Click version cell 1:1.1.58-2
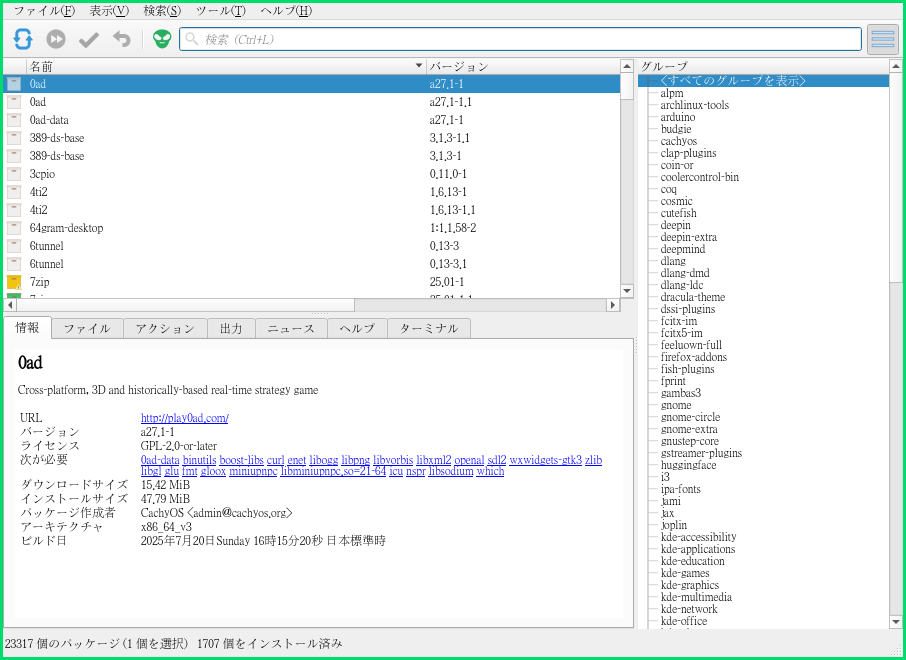This screenshot has width=906, height=660. pos(453,228)
